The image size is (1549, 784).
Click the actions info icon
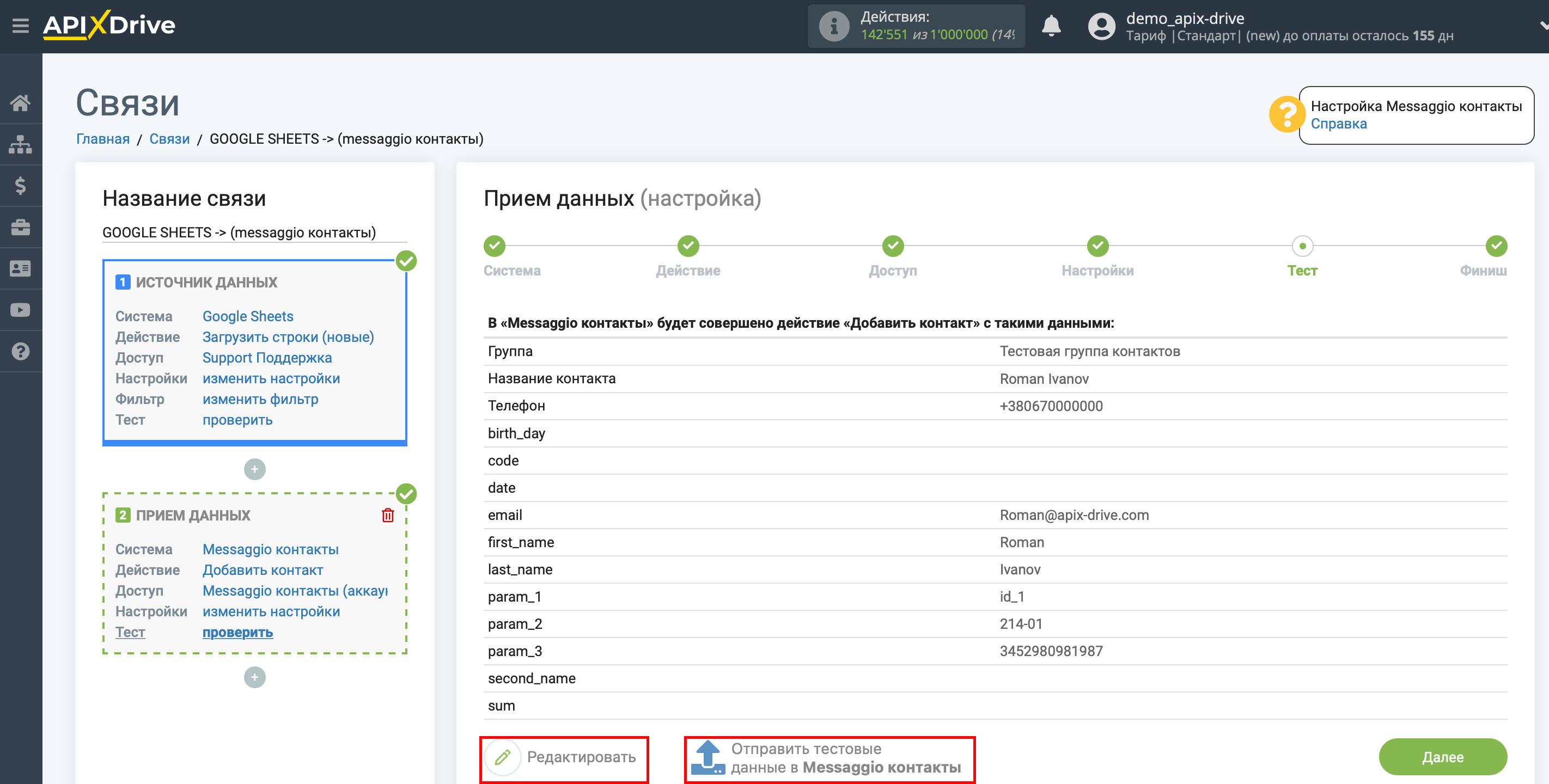point(833,26)
